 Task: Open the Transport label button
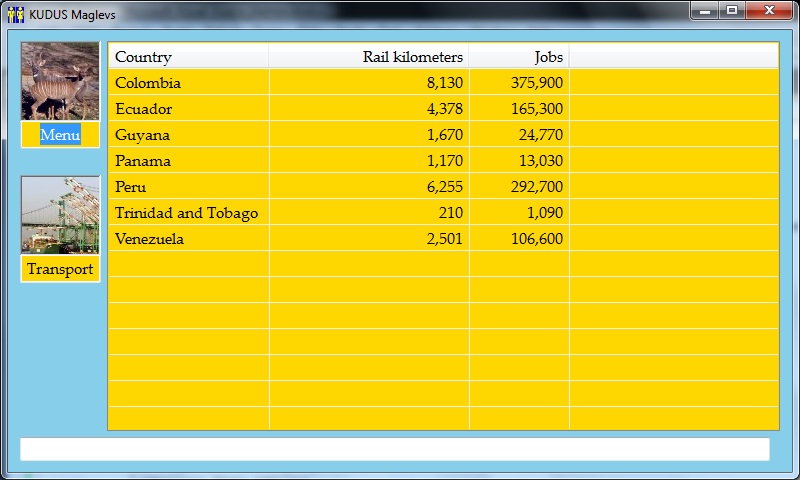[x=60, y=269]
